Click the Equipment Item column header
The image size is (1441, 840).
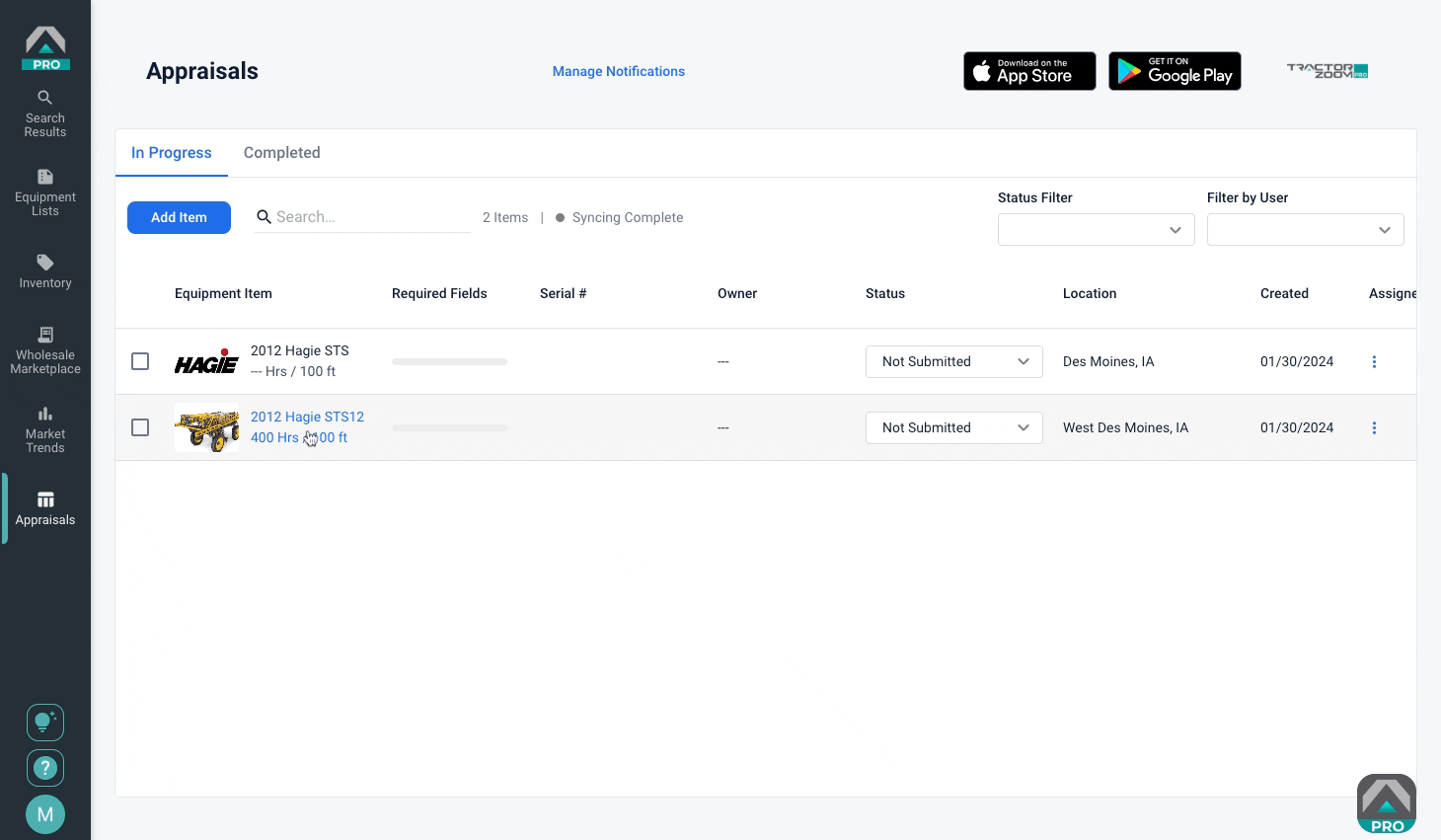(223, 293)
